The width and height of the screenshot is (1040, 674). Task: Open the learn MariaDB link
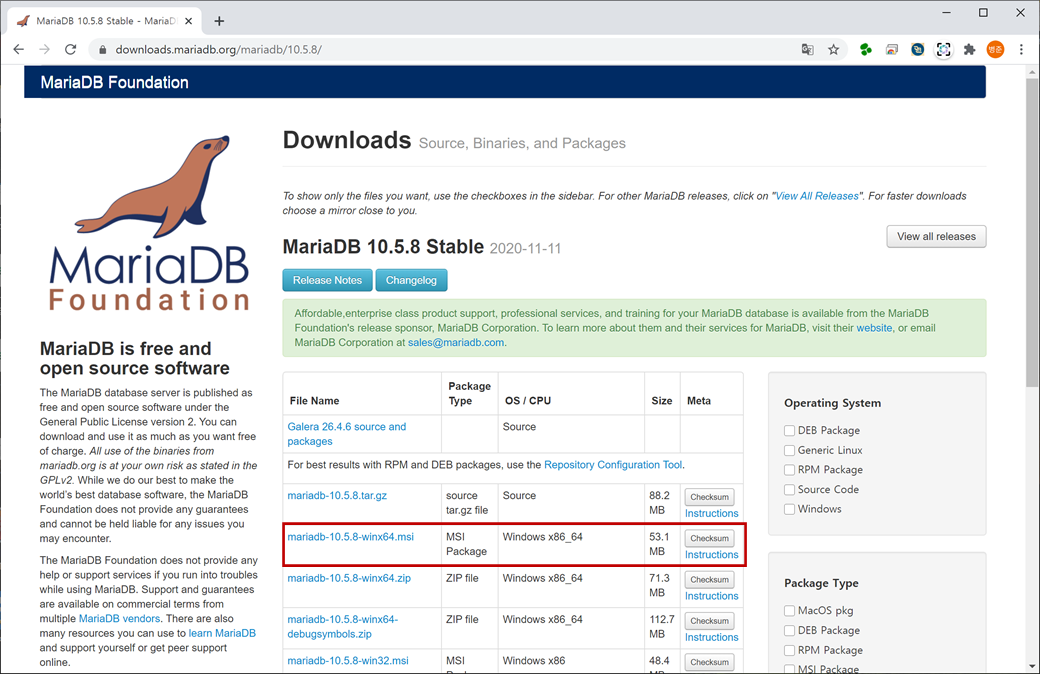tap(222, 633)
